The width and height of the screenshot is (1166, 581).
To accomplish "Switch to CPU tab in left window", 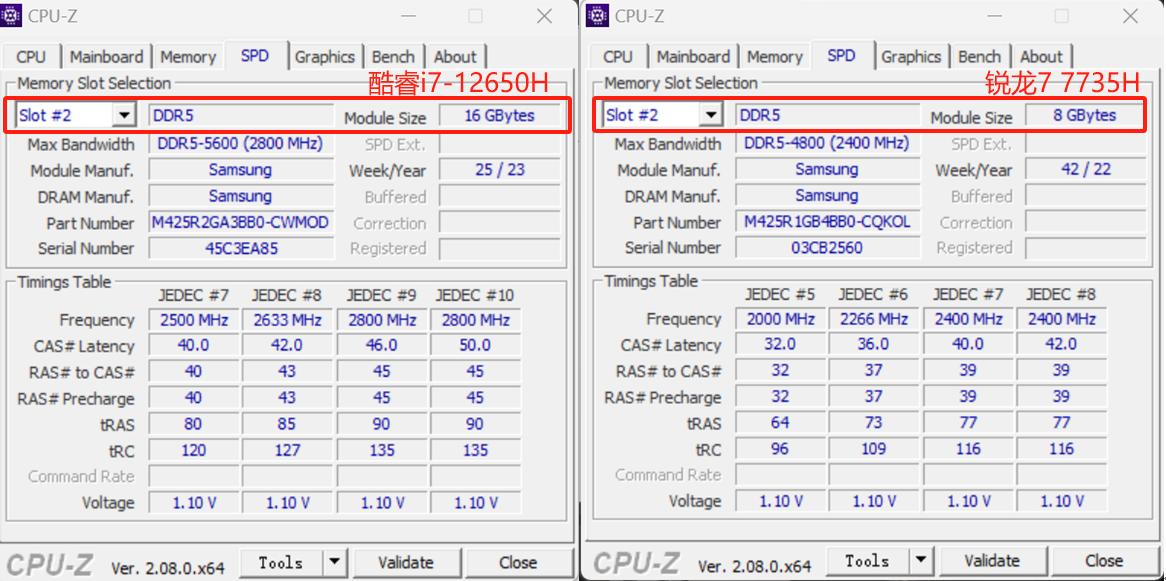I will pyautogui.click(x=30, y=57).
